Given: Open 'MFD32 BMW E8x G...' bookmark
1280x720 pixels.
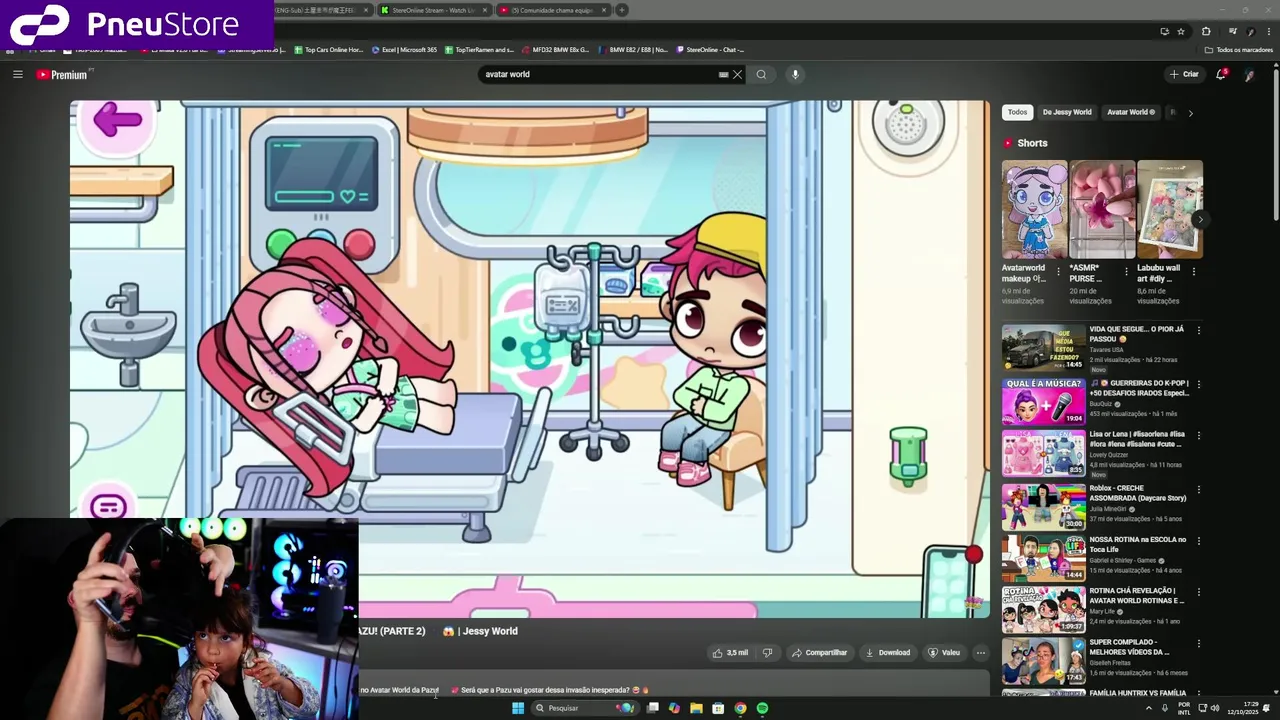Looking at the screenshot, I should [x=555, y=49].
